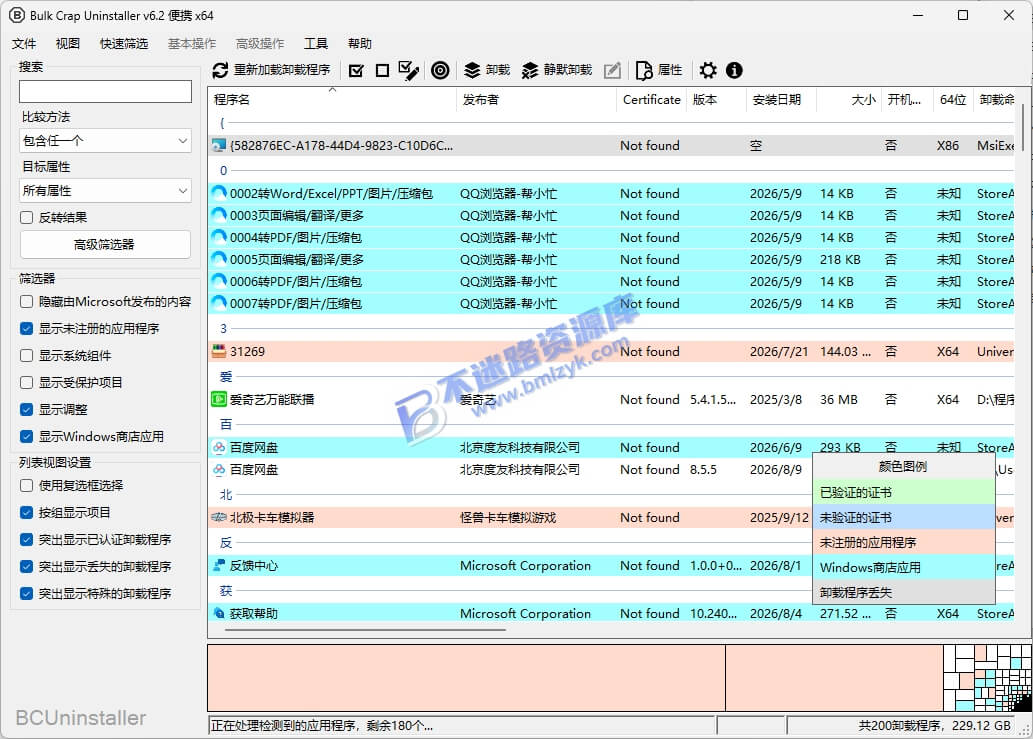Viewport: 1033px width, 739px height.
Task: Enable 隐藏由Microsoft发布的内容 checkbox
Action: [x=27, y=302]
